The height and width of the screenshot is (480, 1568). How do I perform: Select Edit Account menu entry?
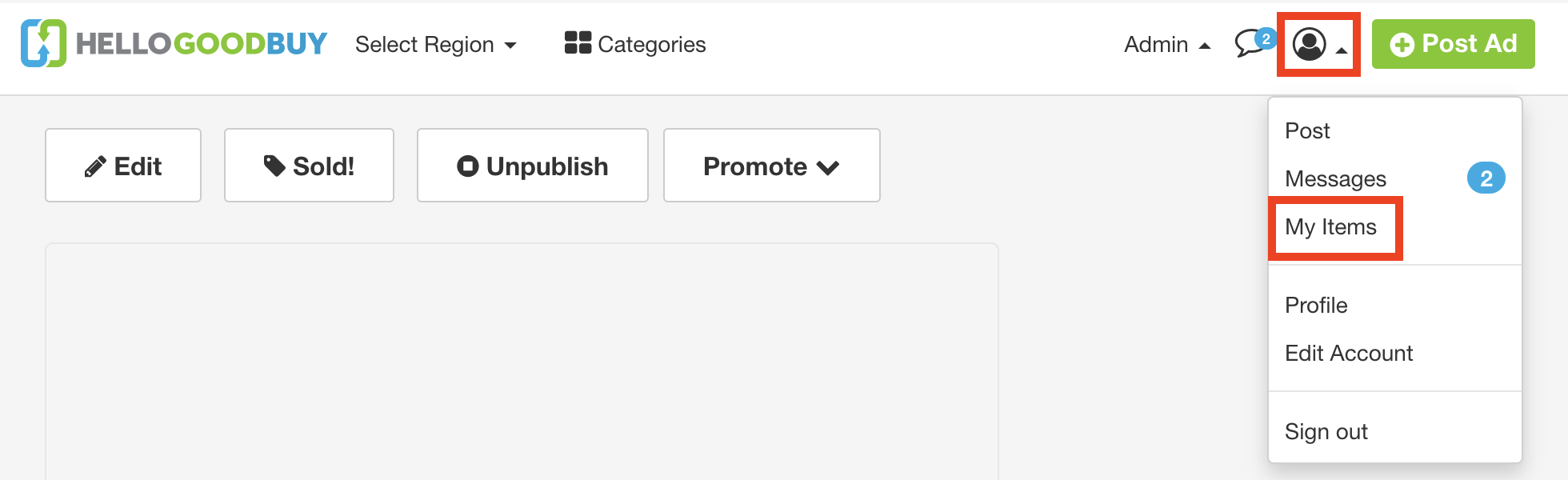point(1349,354)
